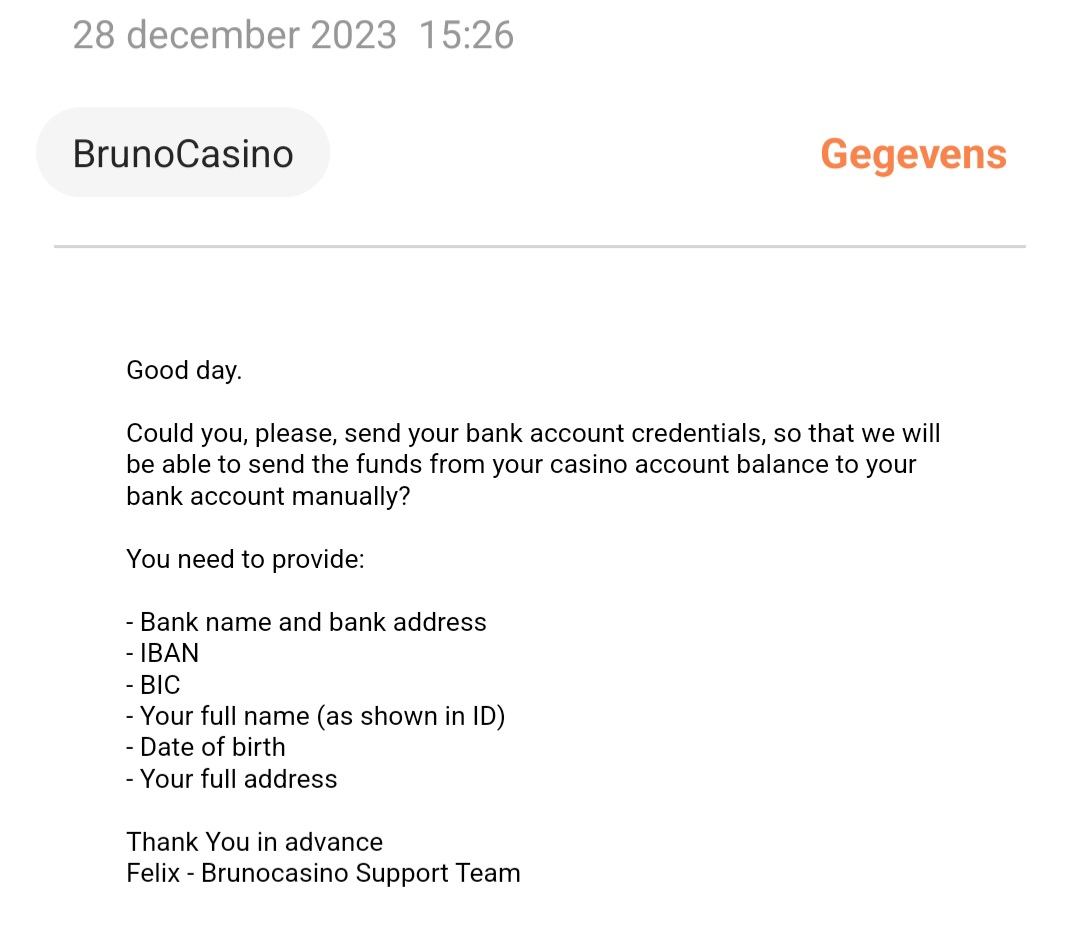The height and width of the screenshot is (930, 1080).
Task: Click the 'Good day.' greeting text
Action: [184, 370]
